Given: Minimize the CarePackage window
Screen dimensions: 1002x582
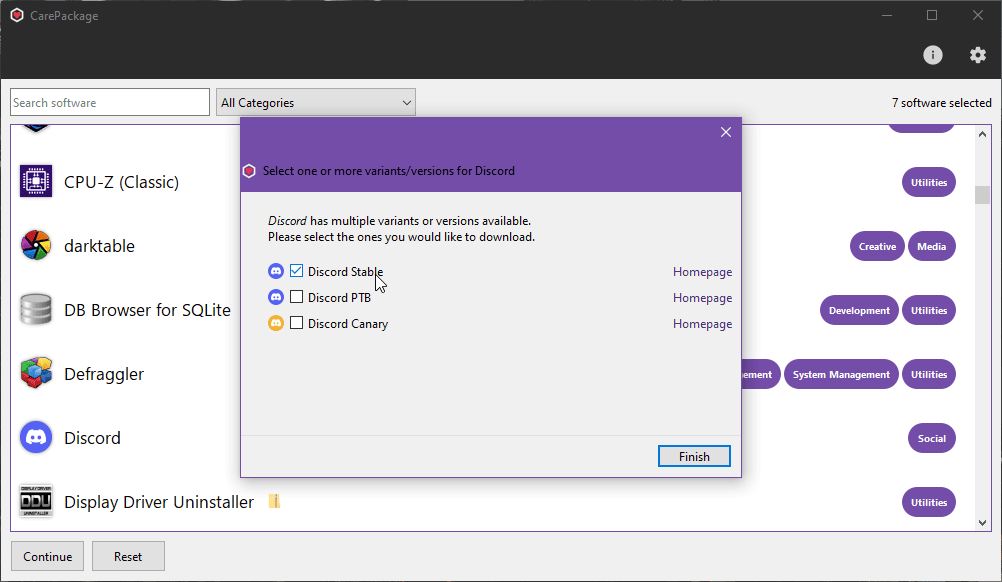Looking at the screenshot, I should point(887,15).
